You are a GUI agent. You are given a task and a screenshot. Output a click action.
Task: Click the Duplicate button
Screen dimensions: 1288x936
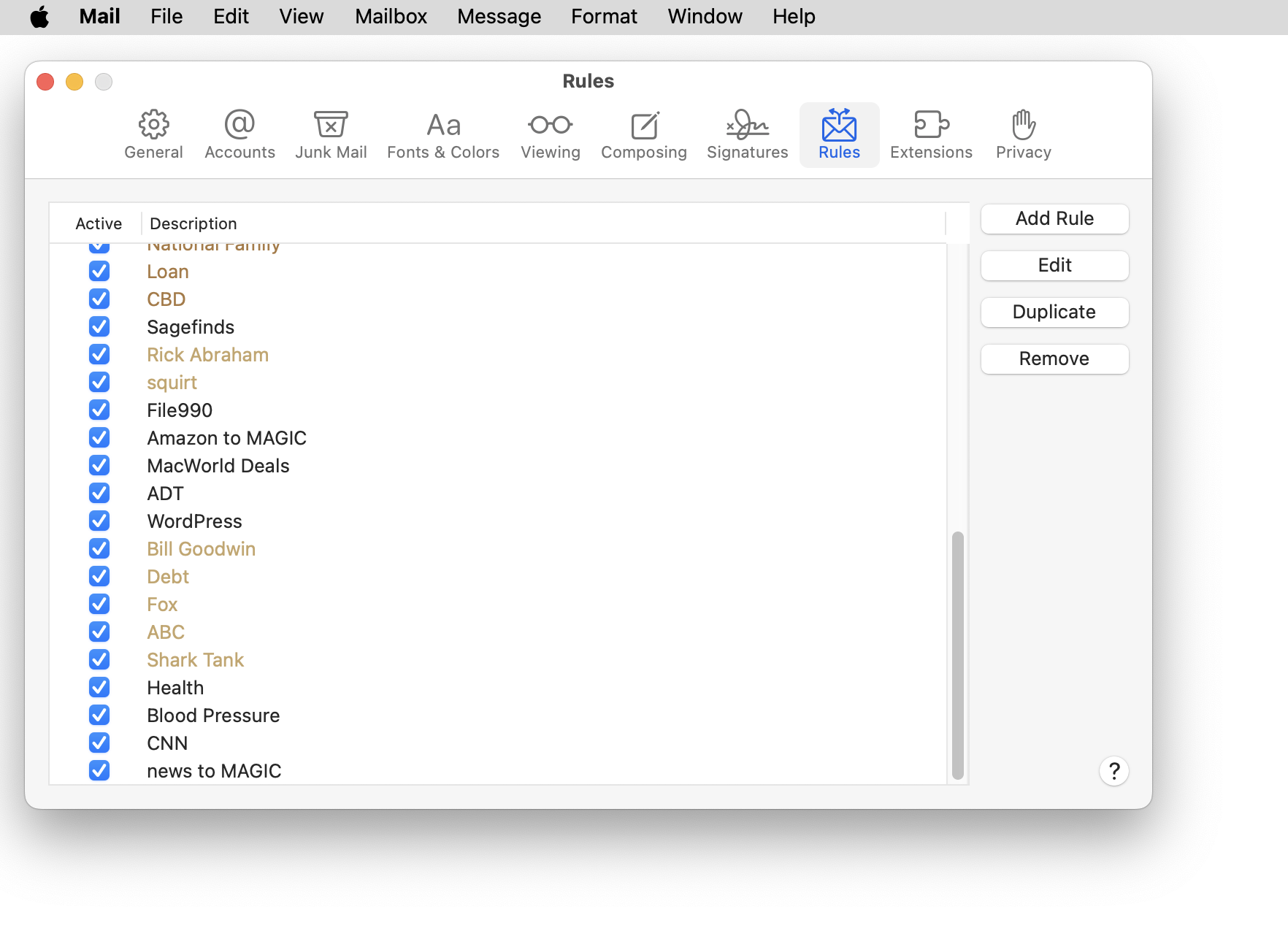[x=1055, y=312]
